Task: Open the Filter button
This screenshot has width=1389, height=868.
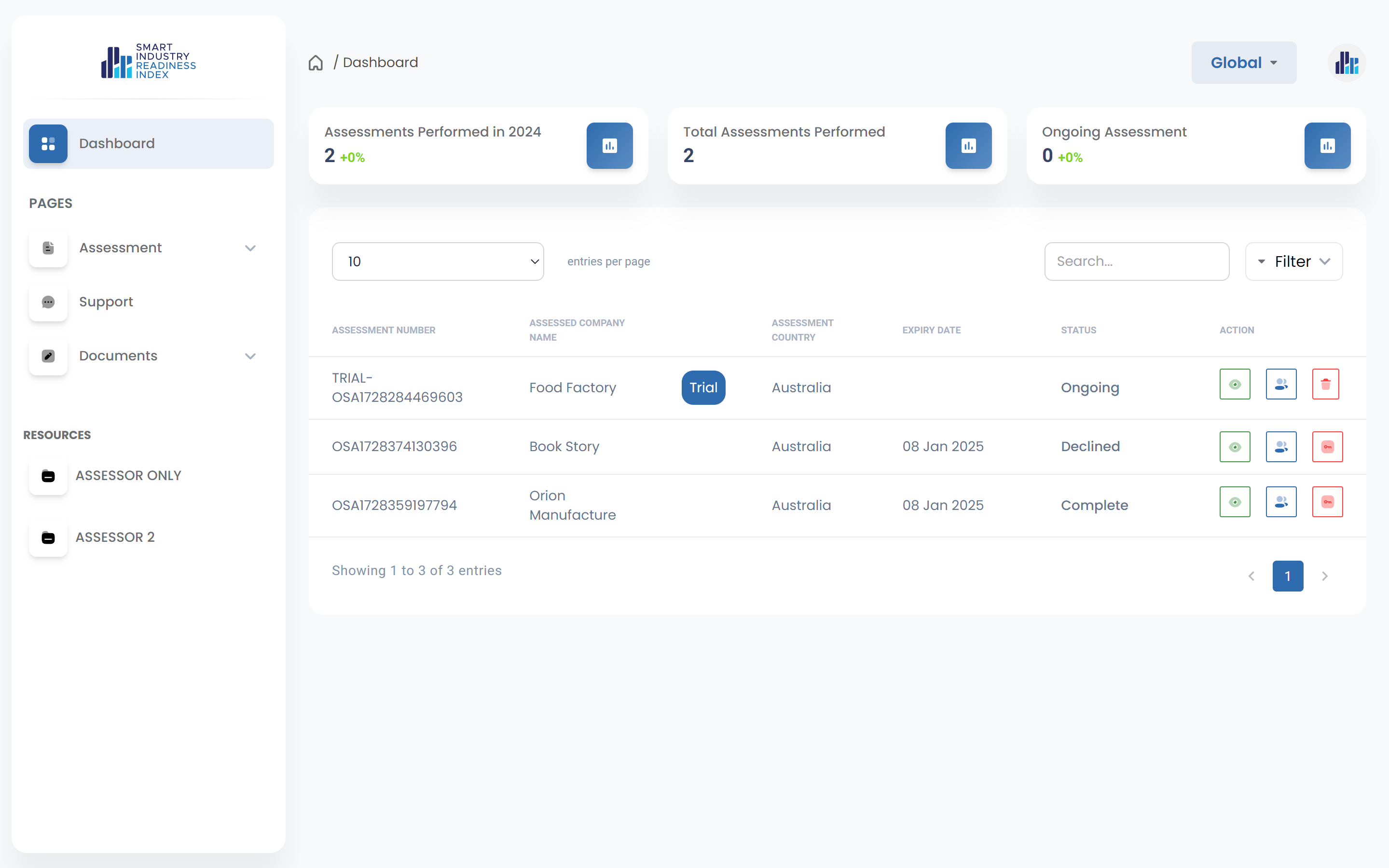Action: coord(1293,261)
